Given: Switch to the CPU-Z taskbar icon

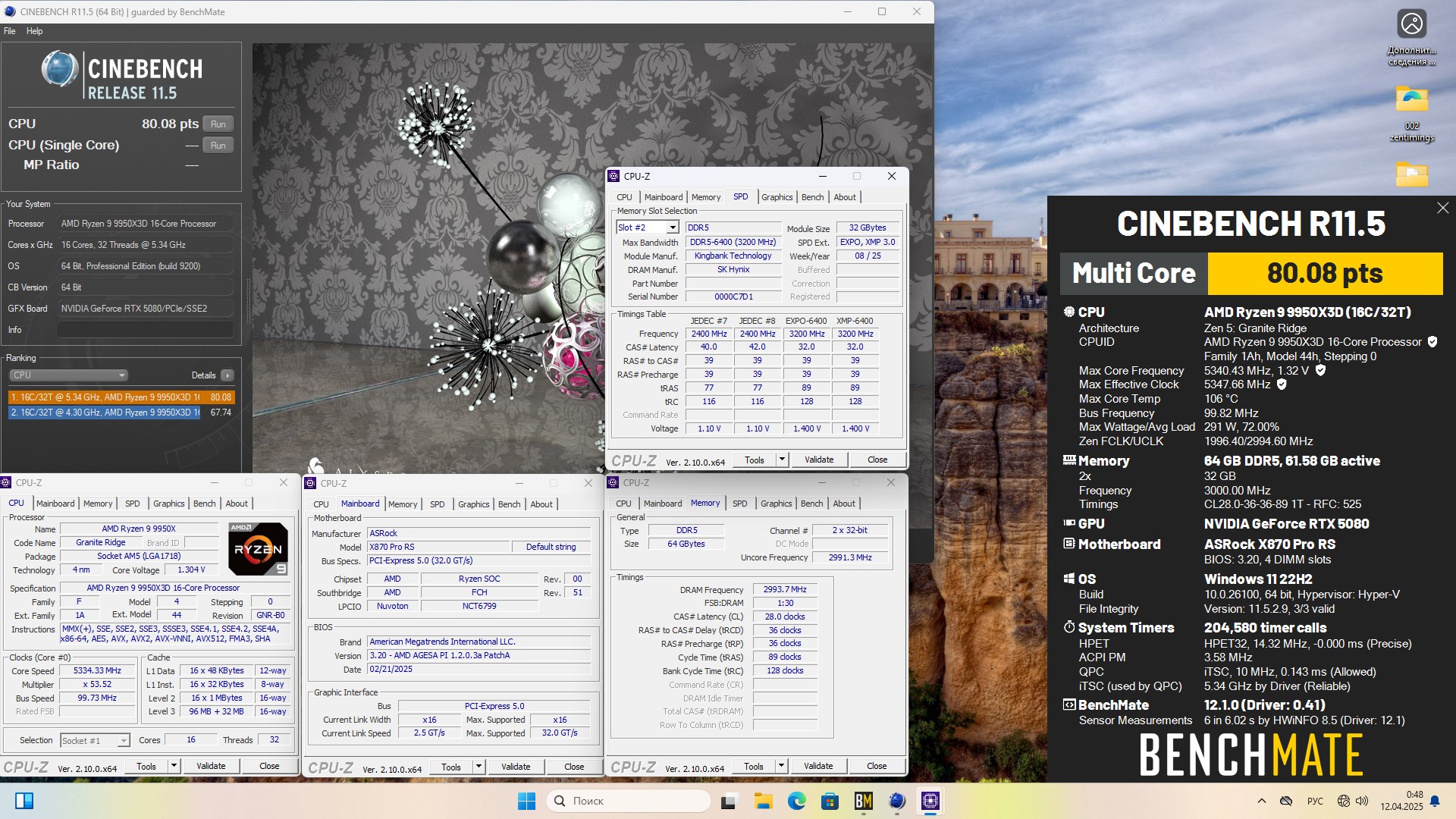Looking at the screenshot, I should point(930,801).
